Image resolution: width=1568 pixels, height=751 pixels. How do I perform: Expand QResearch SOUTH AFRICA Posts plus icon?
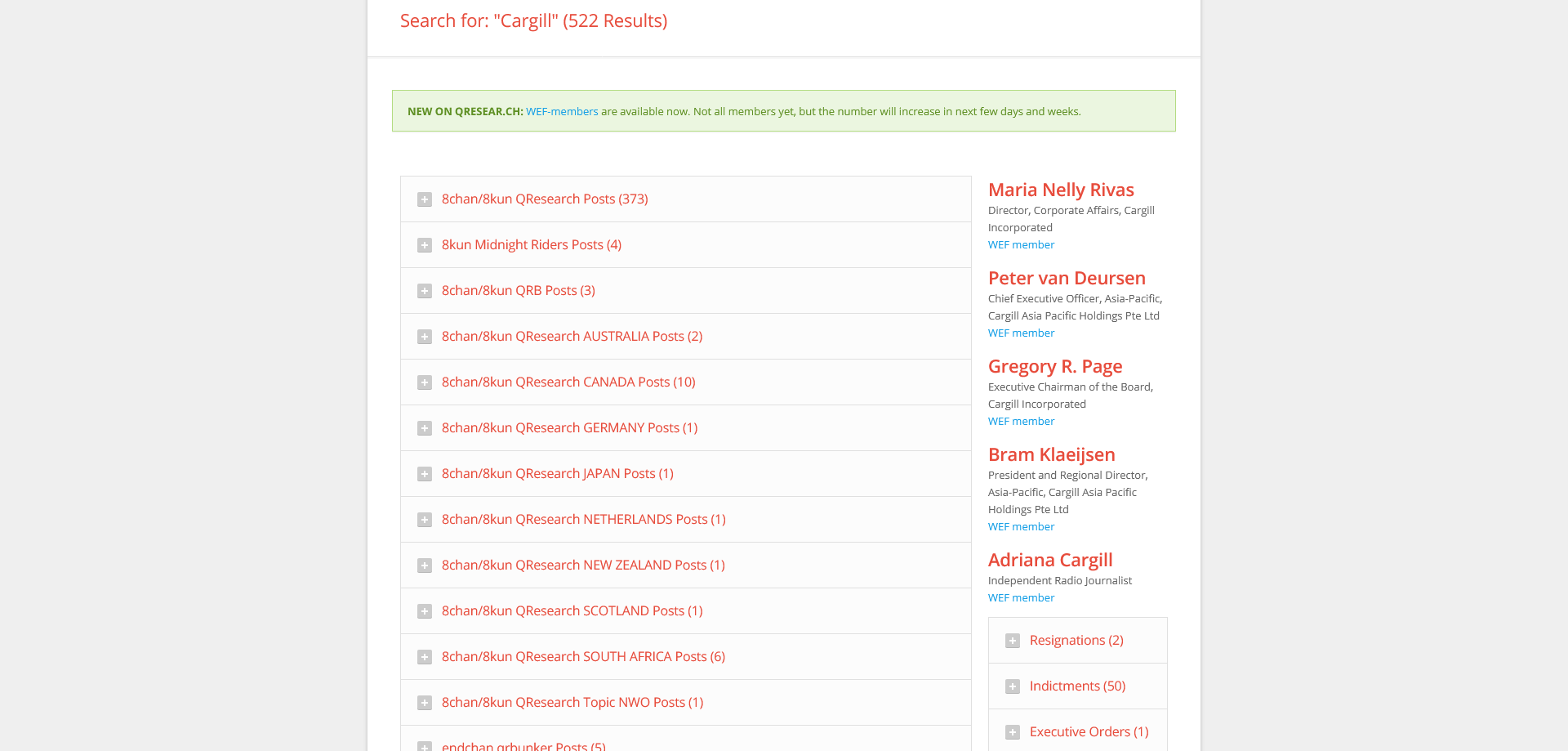425,657
